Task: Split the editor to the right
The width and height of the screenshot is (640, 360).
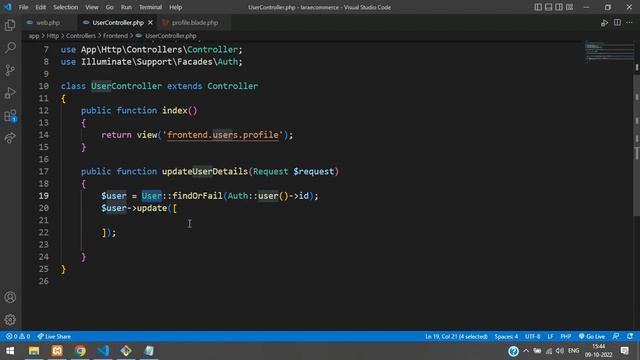Action: [617, 22]
